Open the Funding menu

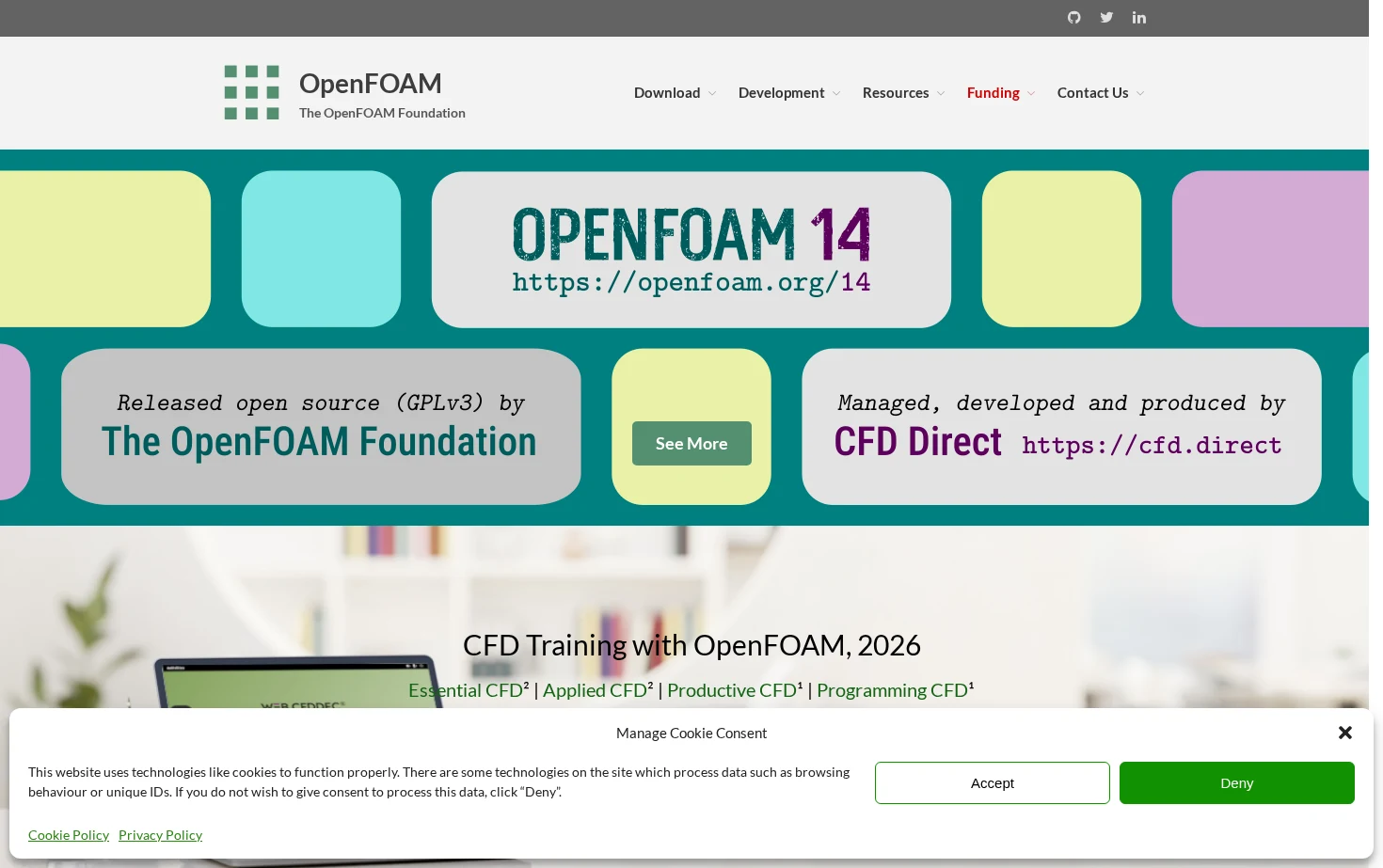pos(994,93)
